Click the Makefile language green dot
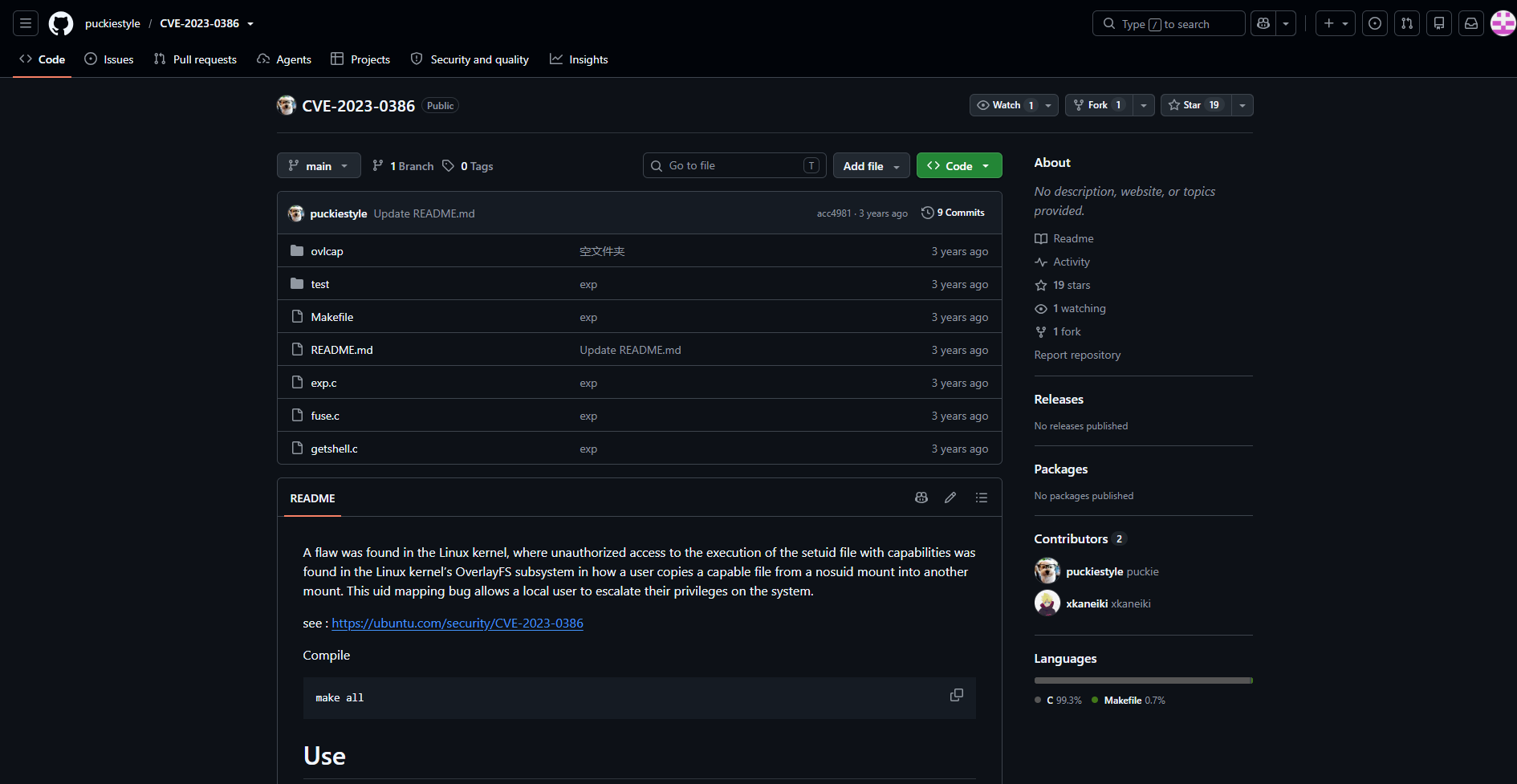The height and width of the screenshot is (784, 1517). click(x=1095, y=701)
